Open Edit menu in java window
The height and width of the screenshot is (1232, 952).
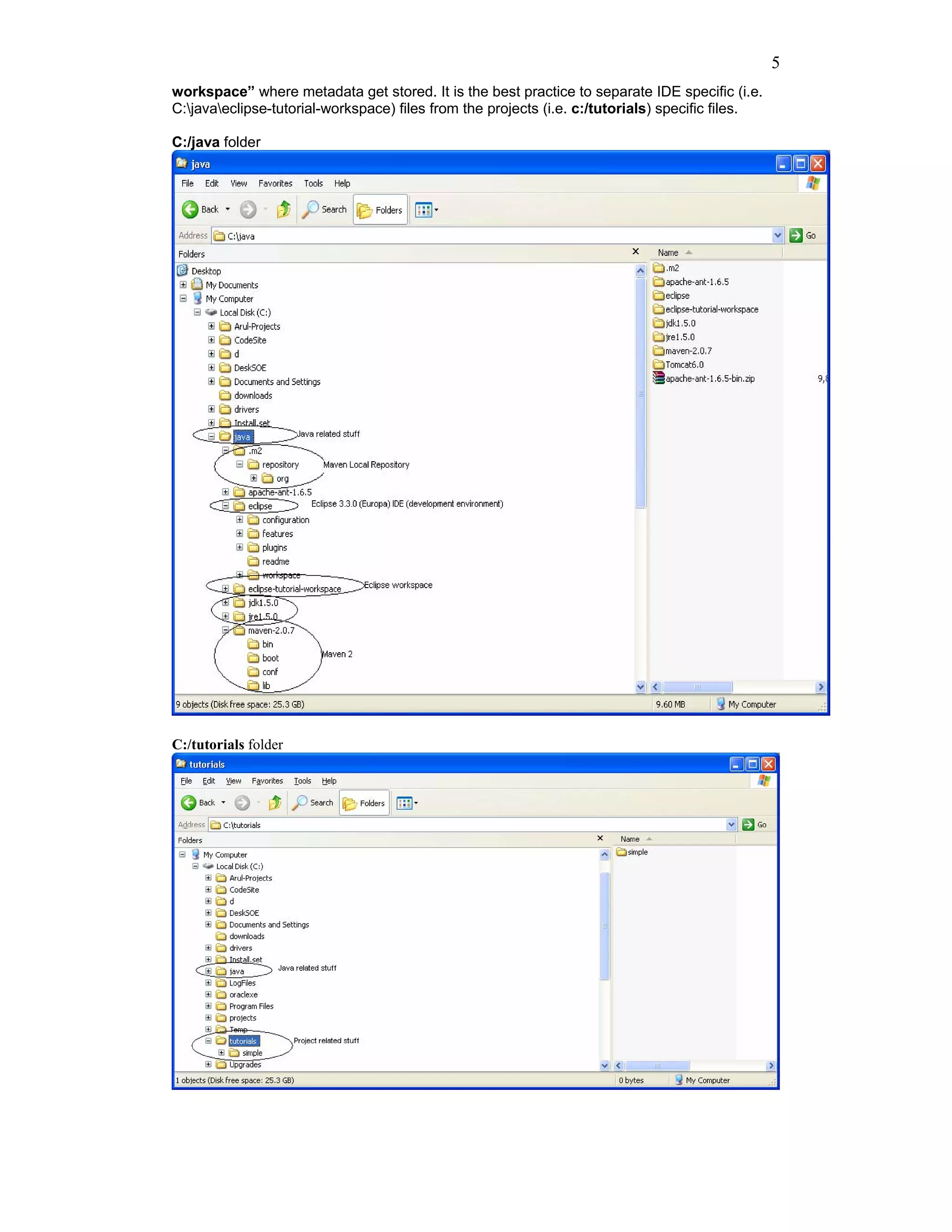(212, 183)
